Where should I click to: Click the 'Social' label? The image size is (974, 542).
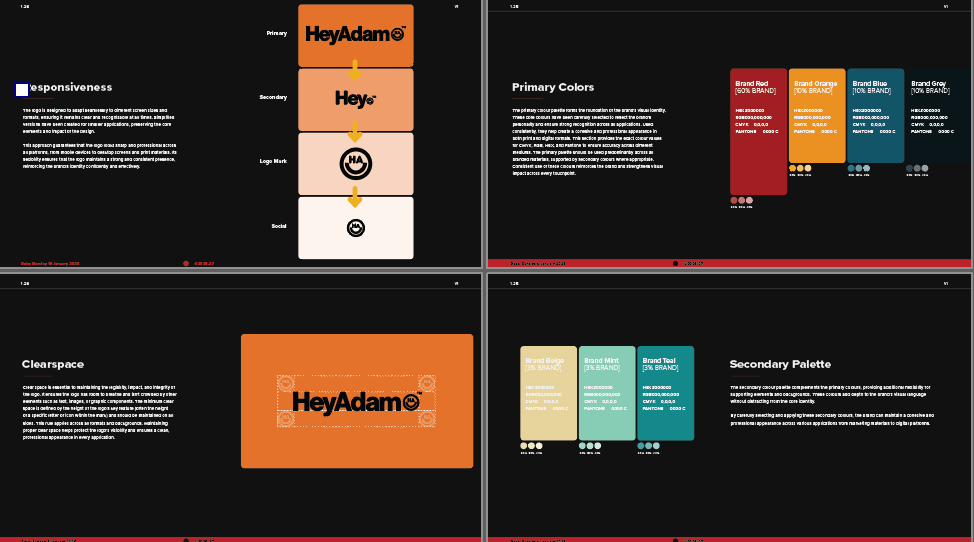[x=279, y=226]
